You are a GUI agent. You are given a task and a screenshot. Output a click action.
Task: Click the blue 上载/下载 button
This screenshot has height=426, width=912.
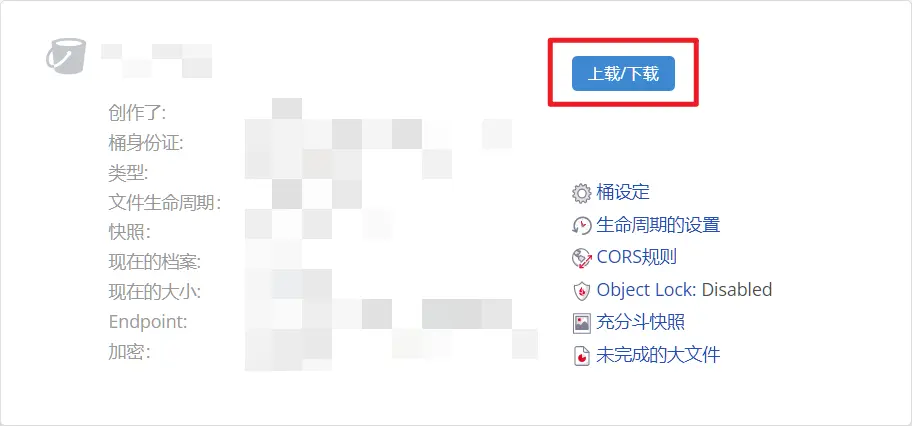click(623, 73)
